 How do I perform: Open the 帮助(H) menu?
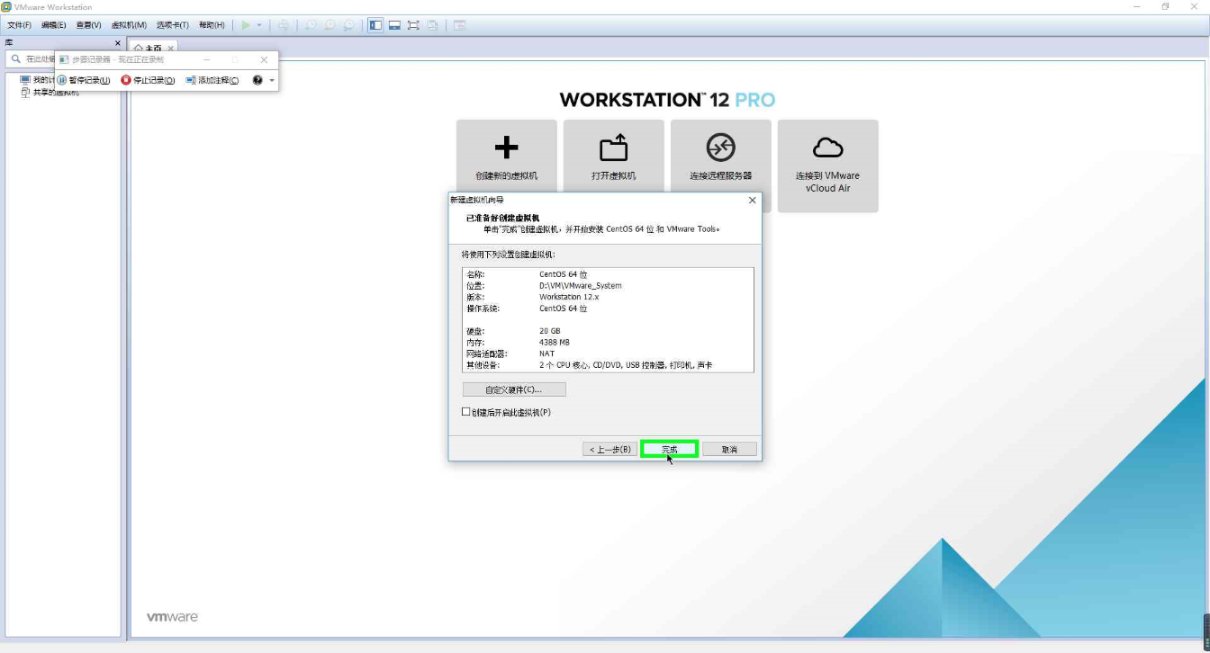pos(211,24)
